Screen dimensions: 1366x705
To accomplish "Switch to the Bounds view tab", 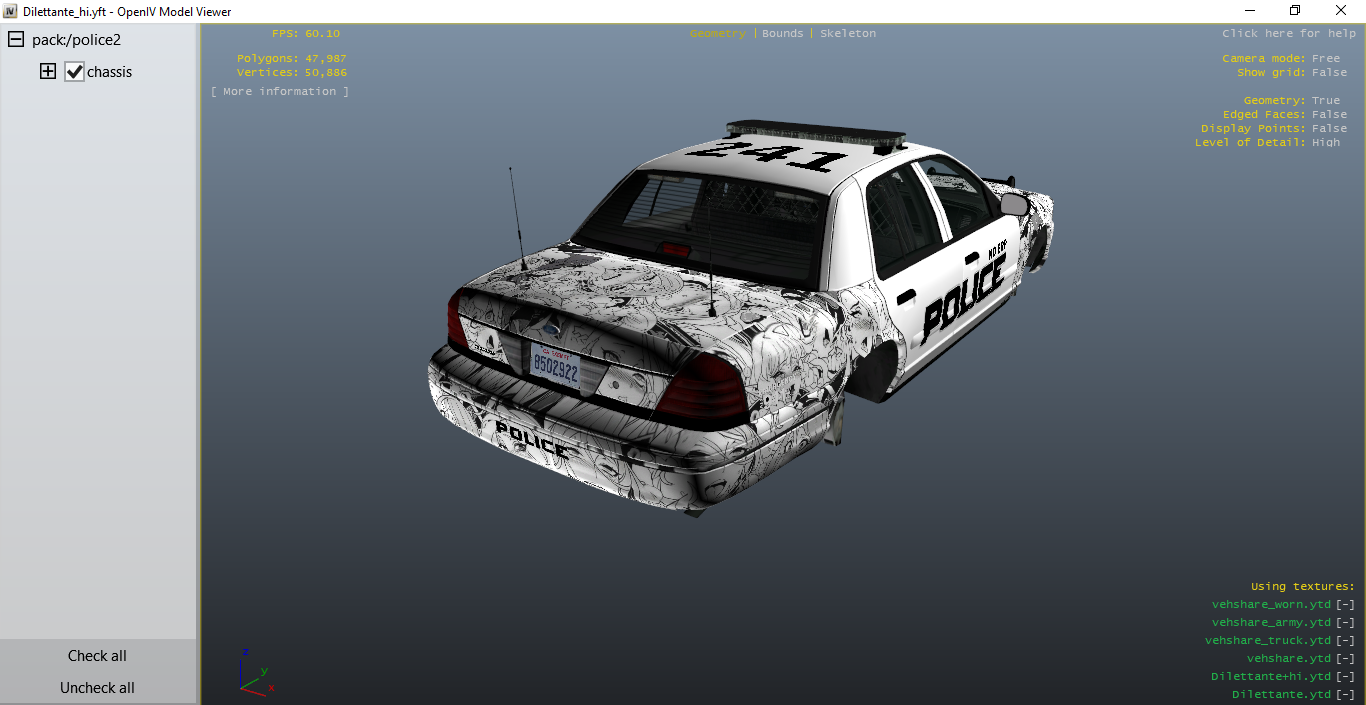I will 782,34.
